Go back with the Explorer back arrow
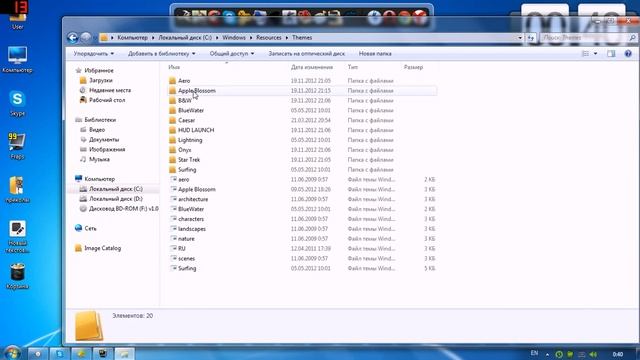The width and height of the screenshot is (640, 360). point(72,38)
